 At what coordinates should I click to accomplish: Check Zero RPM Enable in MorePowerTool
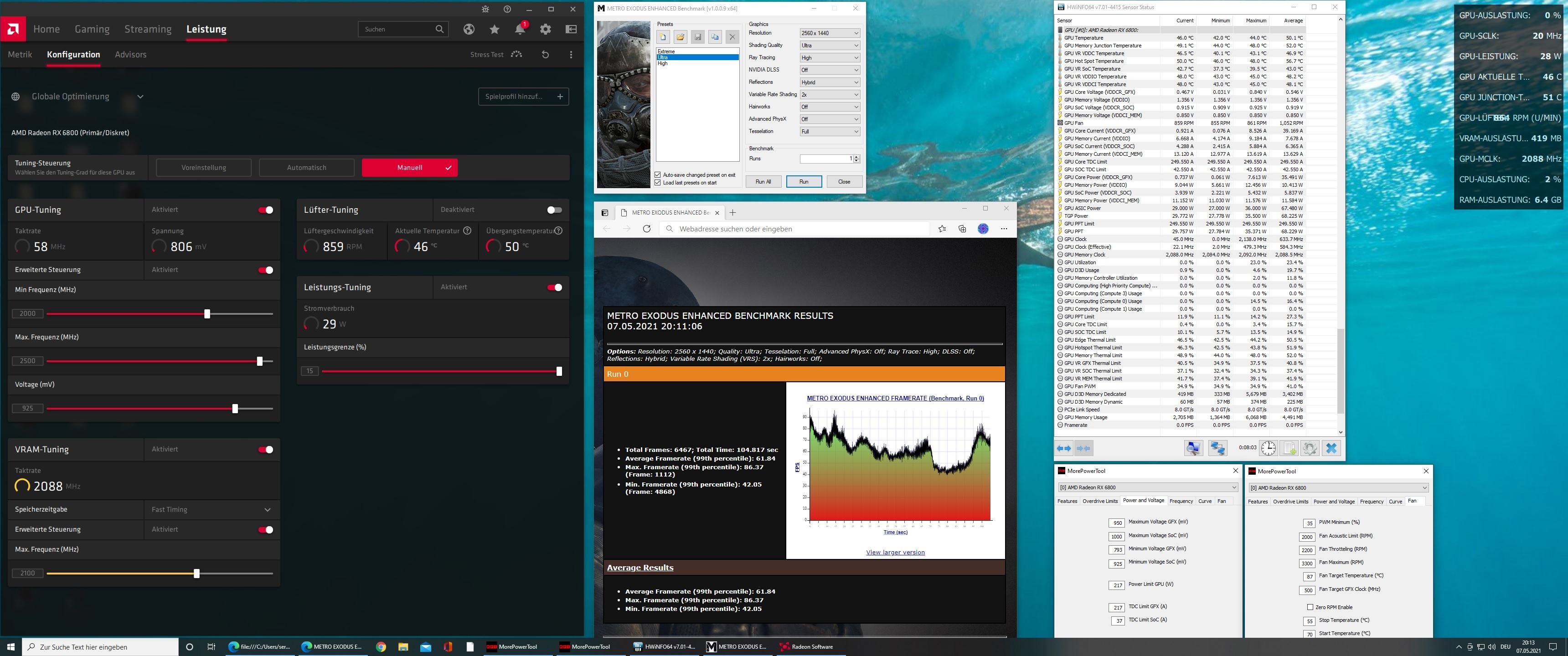coord(1310,607)
